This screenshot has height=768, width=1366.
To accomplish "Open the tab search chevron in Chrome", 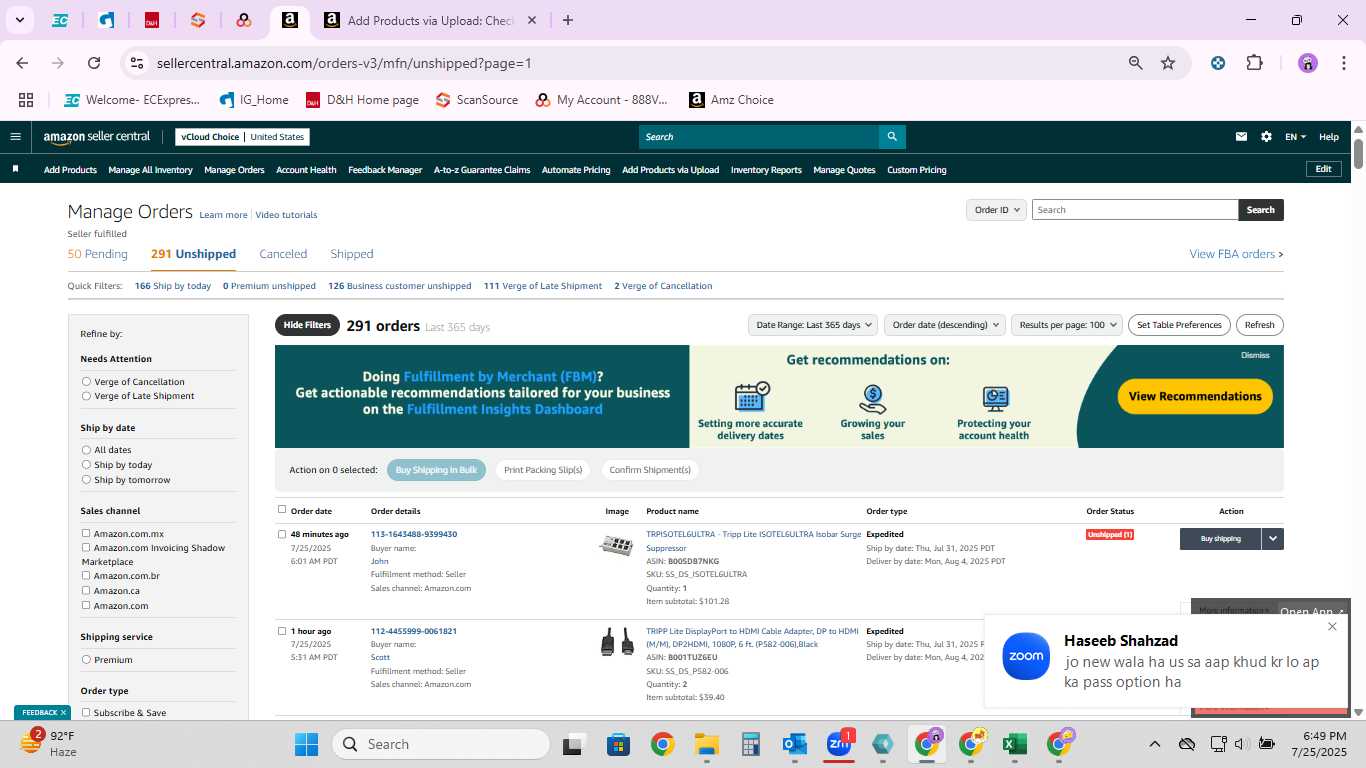I will [x=19, y=20].
